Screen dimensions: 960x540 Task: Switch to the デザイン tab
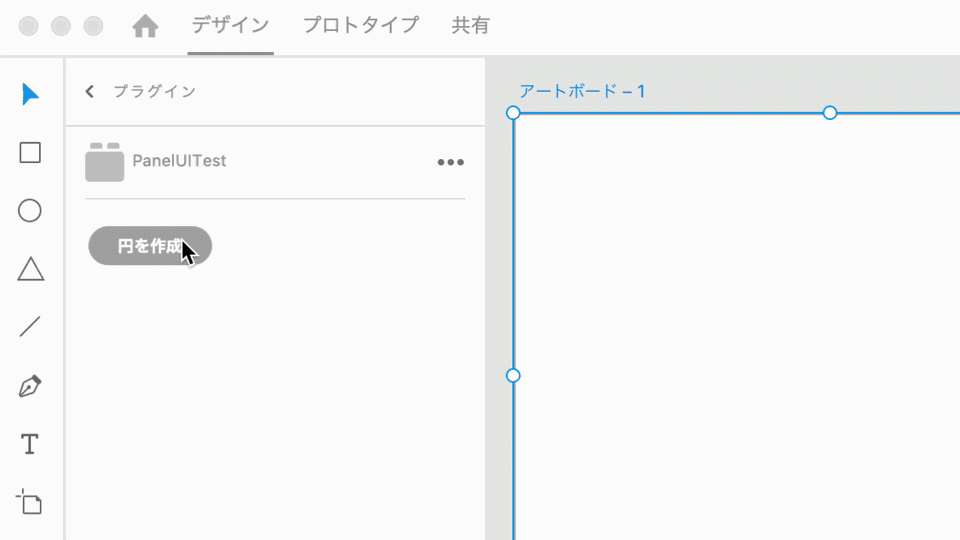tap(230, 25)
